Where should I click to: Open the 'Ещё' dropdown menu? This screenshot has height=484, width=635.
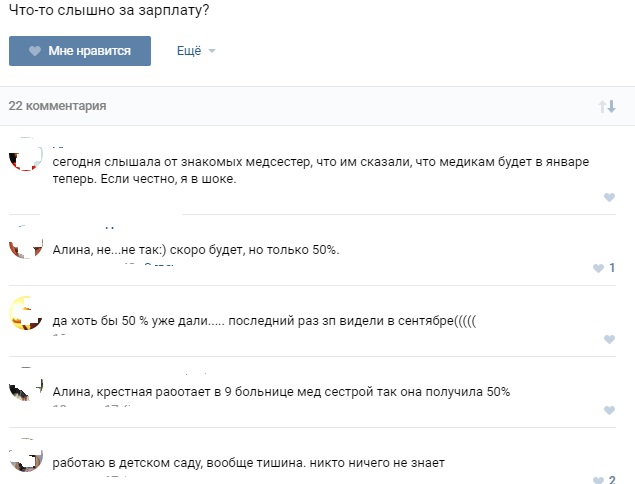coord(196,51)
